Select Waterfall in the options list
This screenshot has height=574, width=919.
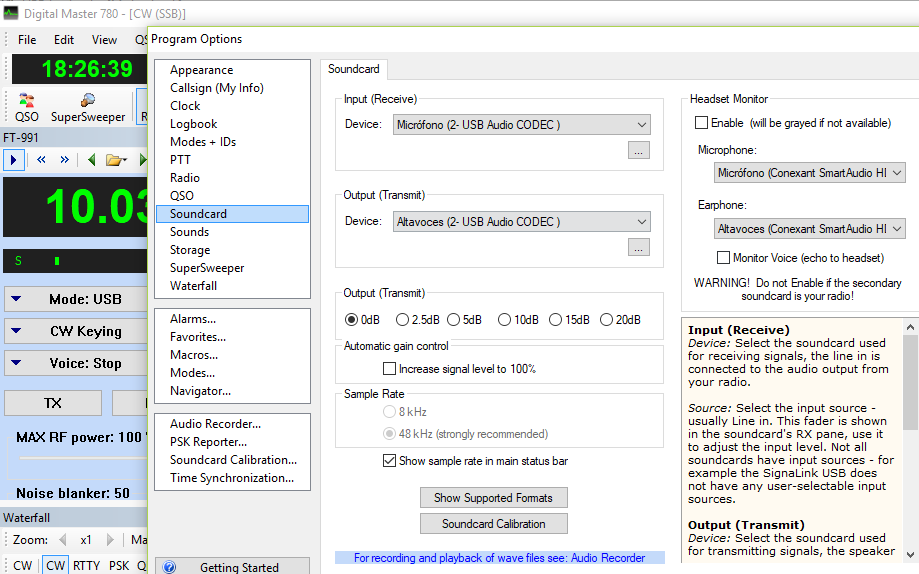coord(193,286)
